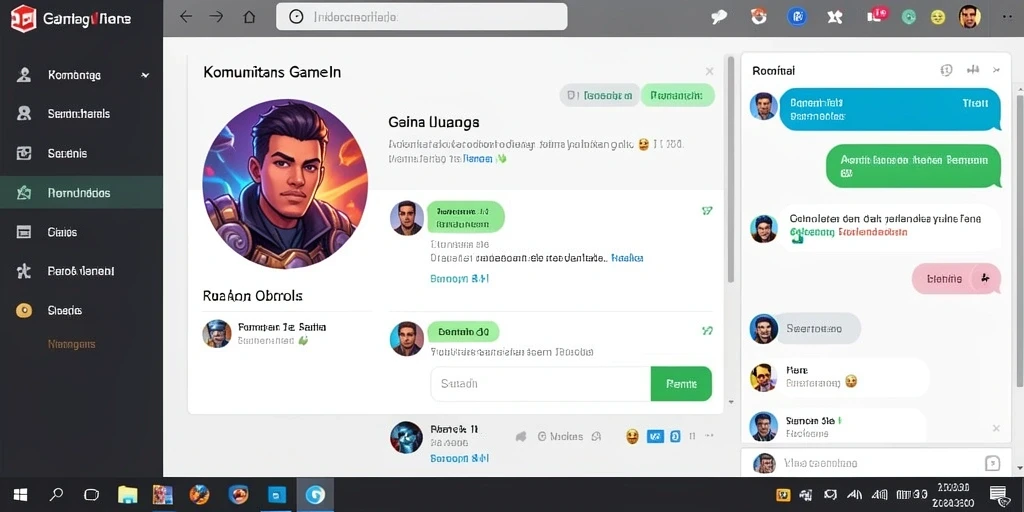The image size is (1024, 512).
Task: Click the bars icon in Romital chat header
Action: (x=973, y=70)
